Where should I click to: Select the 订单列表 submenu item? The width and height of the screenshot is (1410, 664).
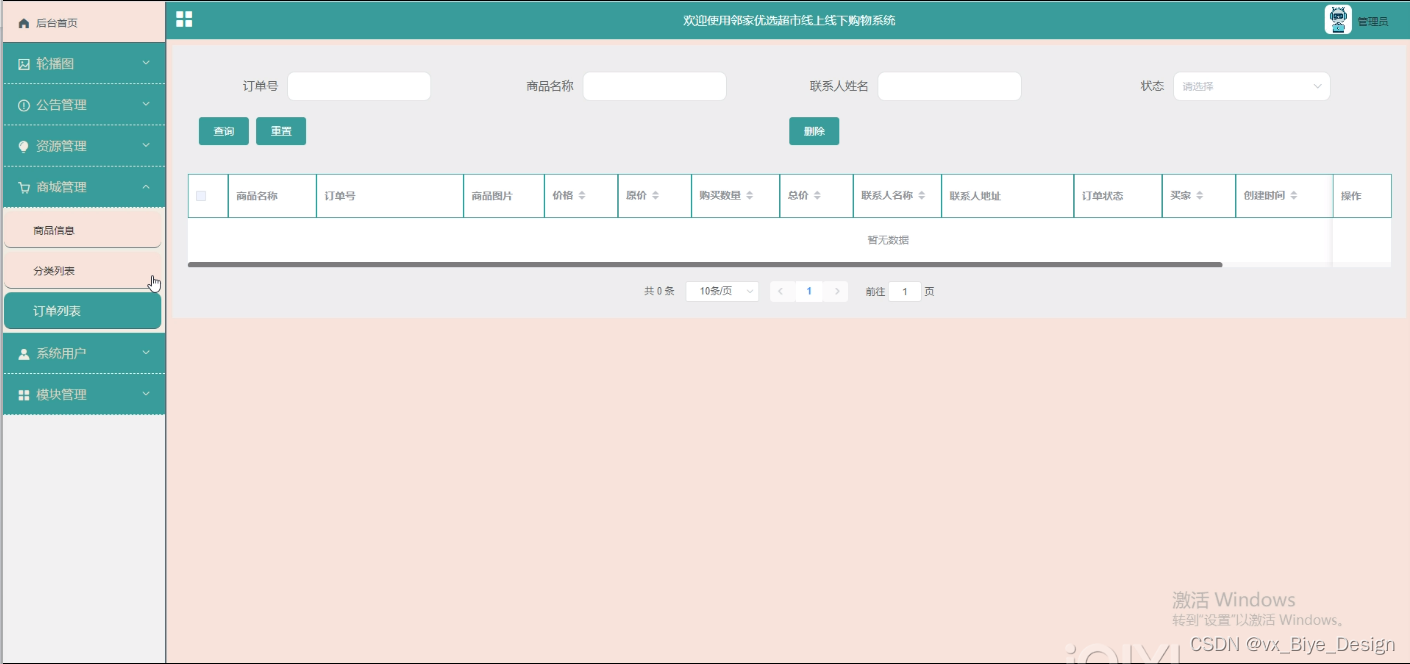(83, 311)
